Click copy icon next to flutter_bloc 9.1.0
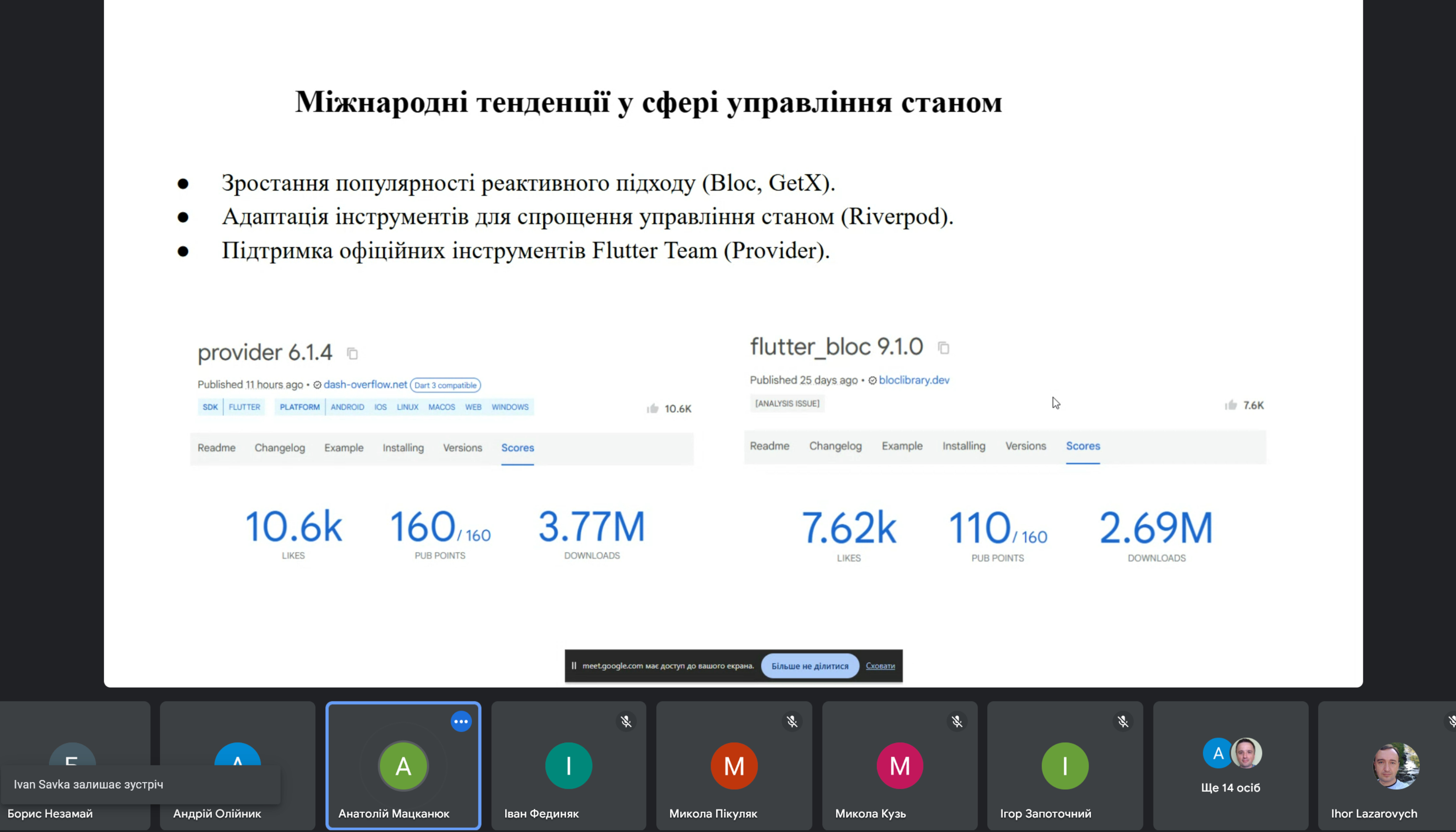This screenshot has height=832, width=1456. coord(943,347)
